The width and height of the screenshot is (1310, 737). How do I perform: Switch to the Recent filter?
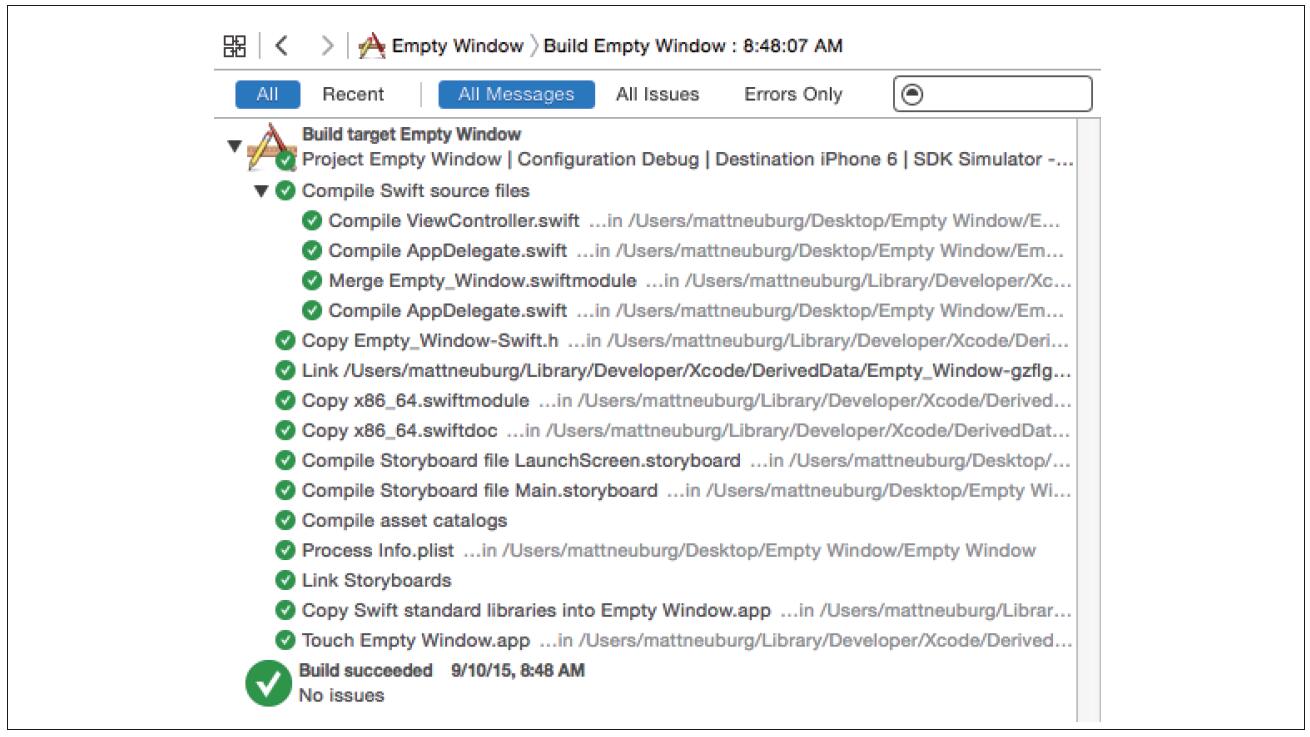353,95
